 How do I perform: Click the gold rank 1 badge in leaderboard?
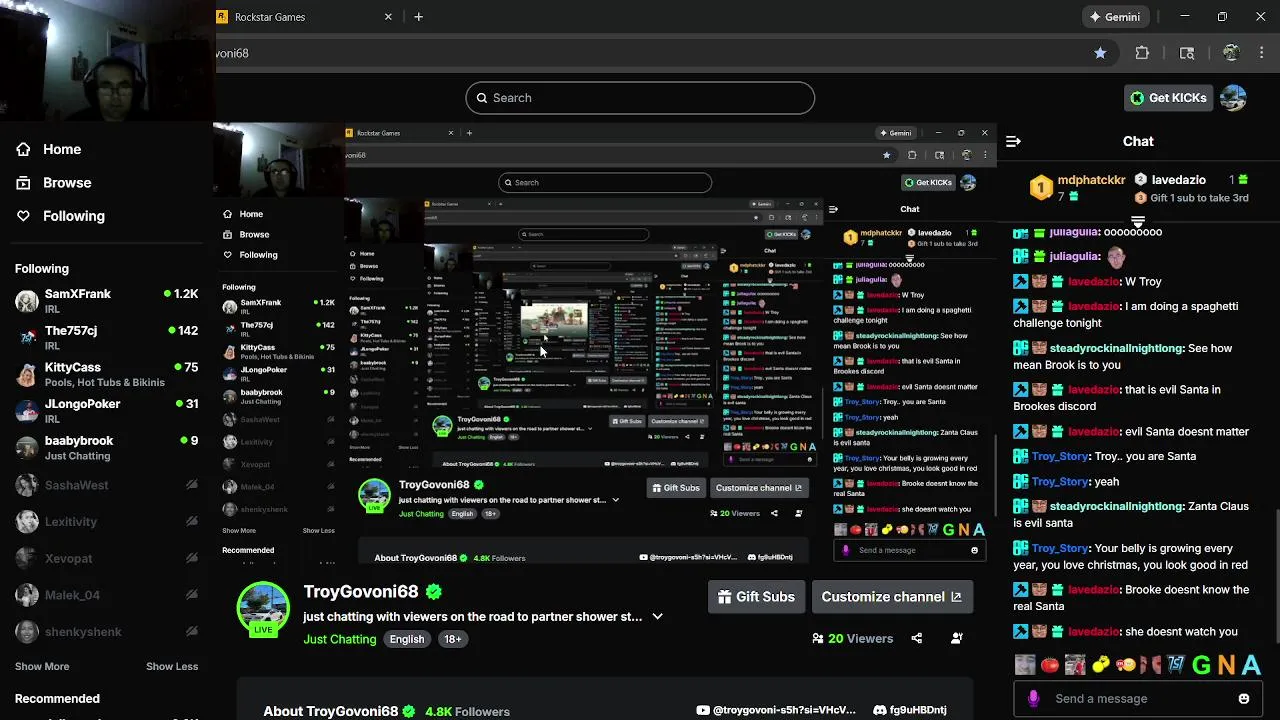tap(1041, 188)
